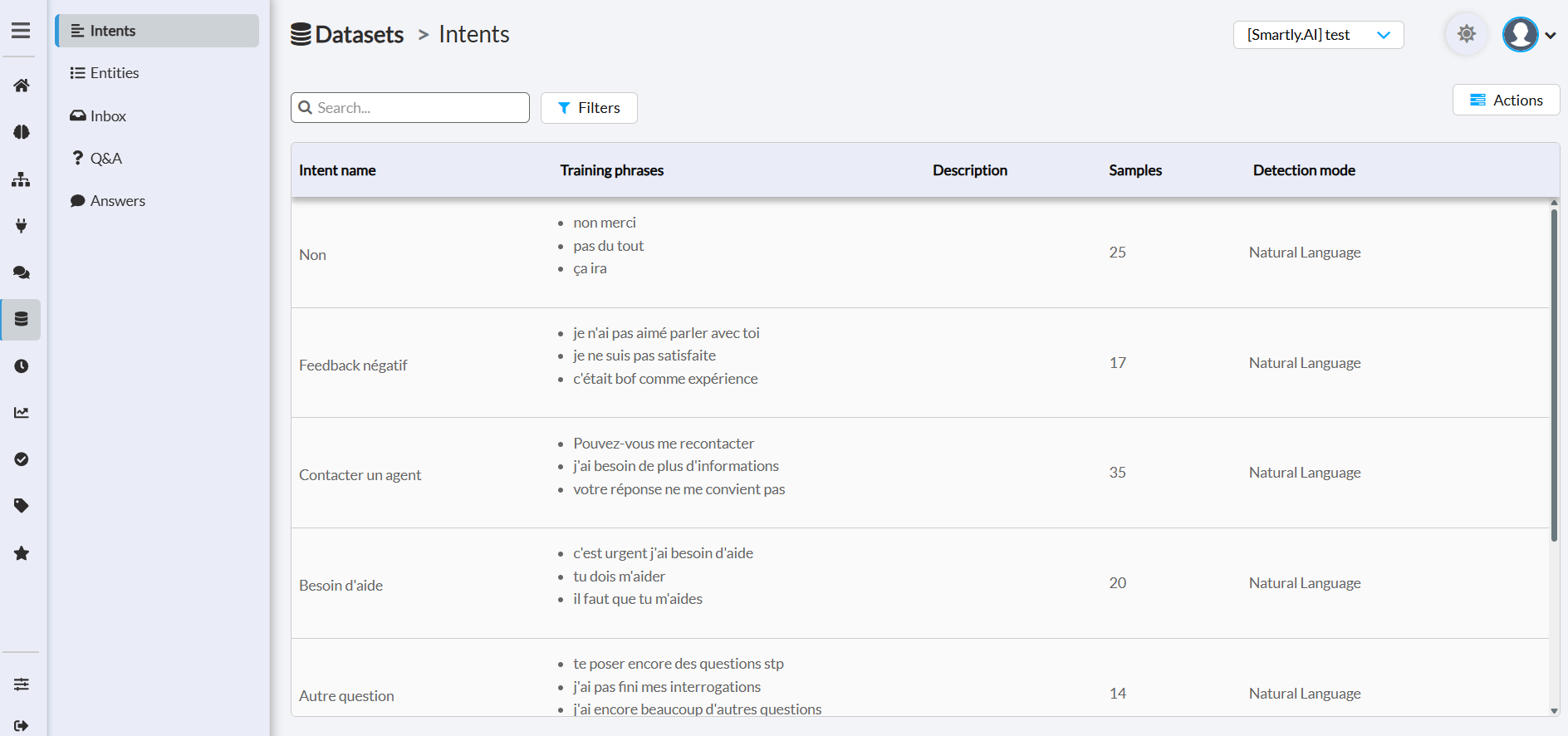Image resolution: width=1568 pixels, height=736 pixels.
Task: Click the Filters button
Action: coord(589,108)
